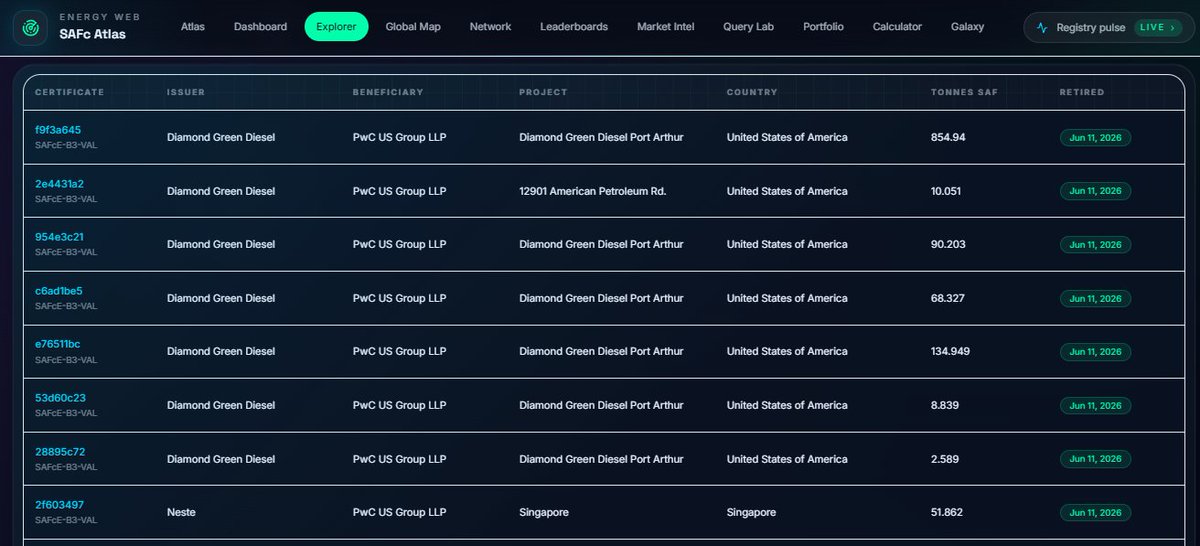This screenshot has width=1200, height=546.
Task: Click the ISSUER column header
Action: pyautogui.click(x=186, y=92)
